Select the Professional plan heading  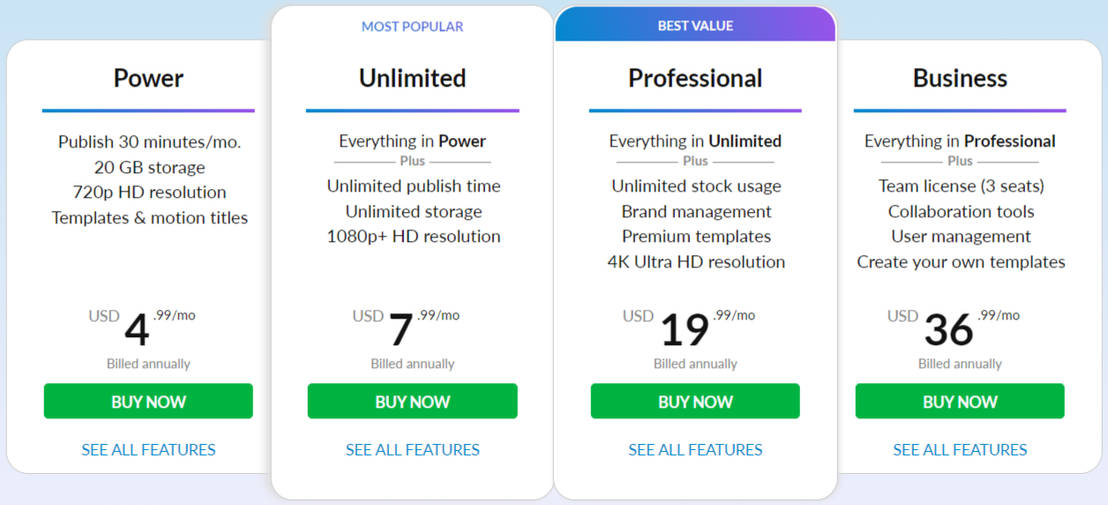tap(695, 78)
